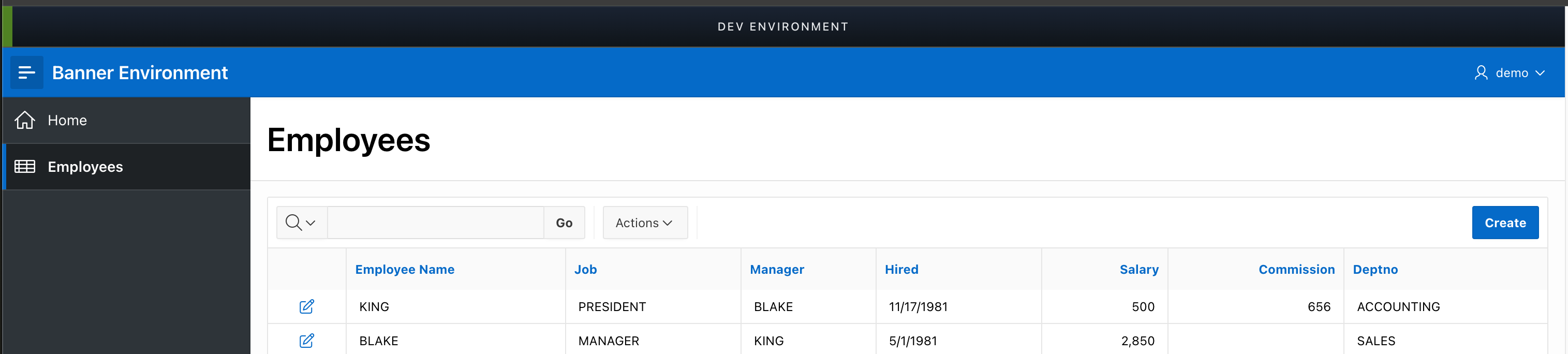Click the 2,850 salary cell
This screenshot has width=1568, height=354.
coord(1105,341)
